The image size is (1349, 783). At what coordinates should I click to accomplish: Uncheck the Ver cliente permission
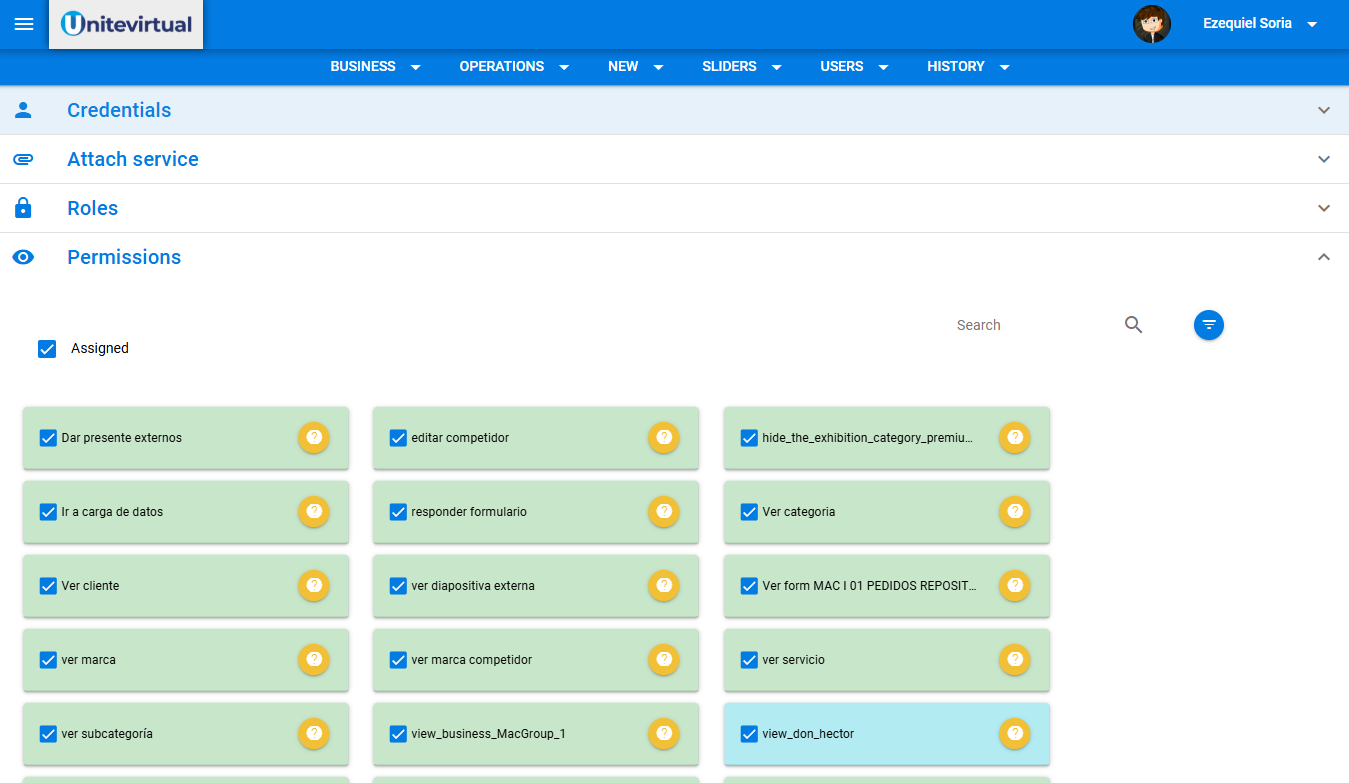point(48,586)
